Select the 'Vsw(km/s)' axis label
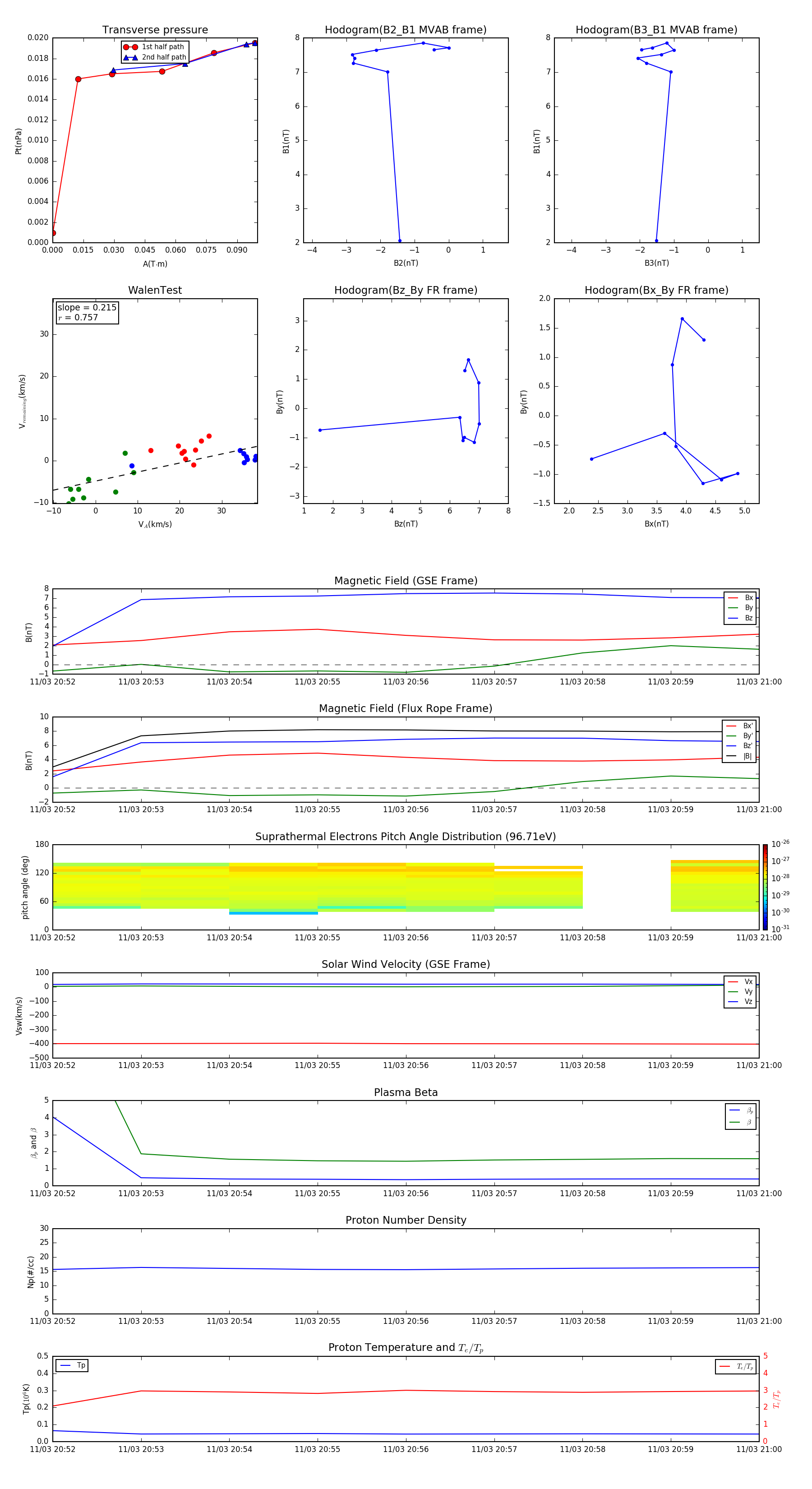 coord(18,1016)
